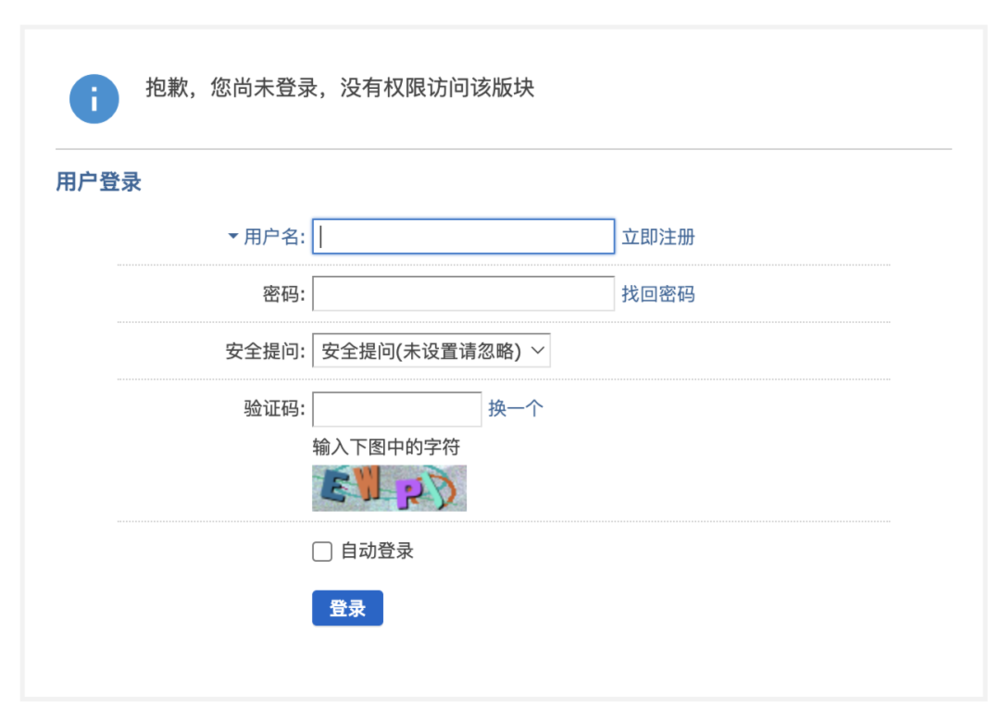The image size is (1000, 720).
Task: Click the chevron on the 安全提问 select
Action: (x=538, y=351)
